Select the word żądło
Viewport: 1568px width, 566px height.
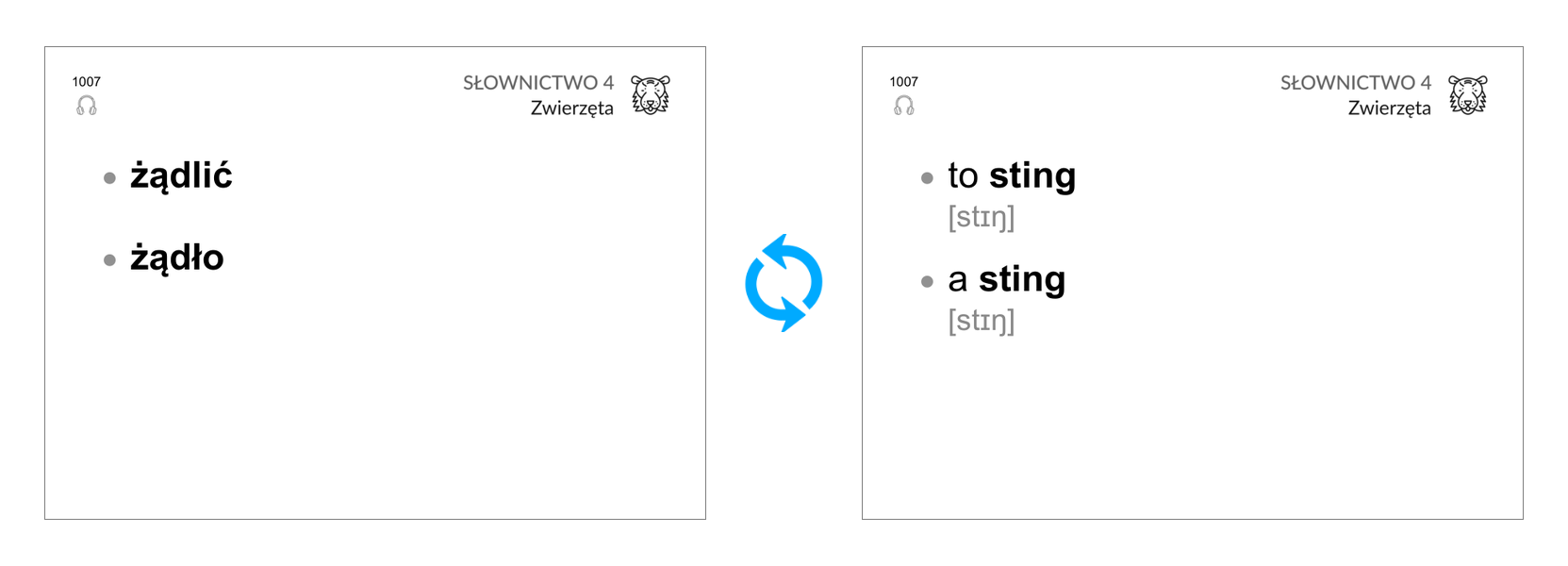pyautogui.click(x=177, y=258)
